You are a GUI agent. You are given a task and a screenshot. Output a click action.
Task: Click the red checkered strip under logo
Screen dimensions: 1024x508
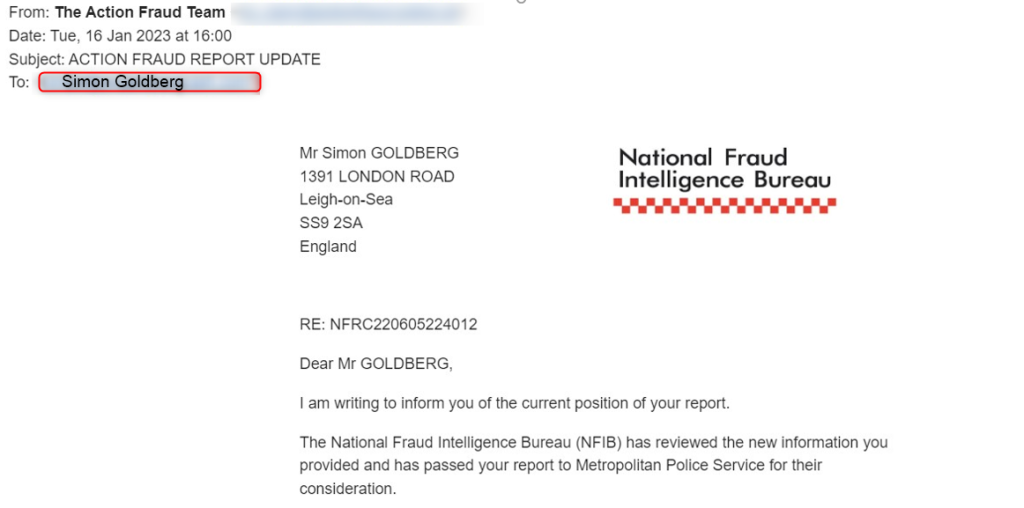click(724, 205)
